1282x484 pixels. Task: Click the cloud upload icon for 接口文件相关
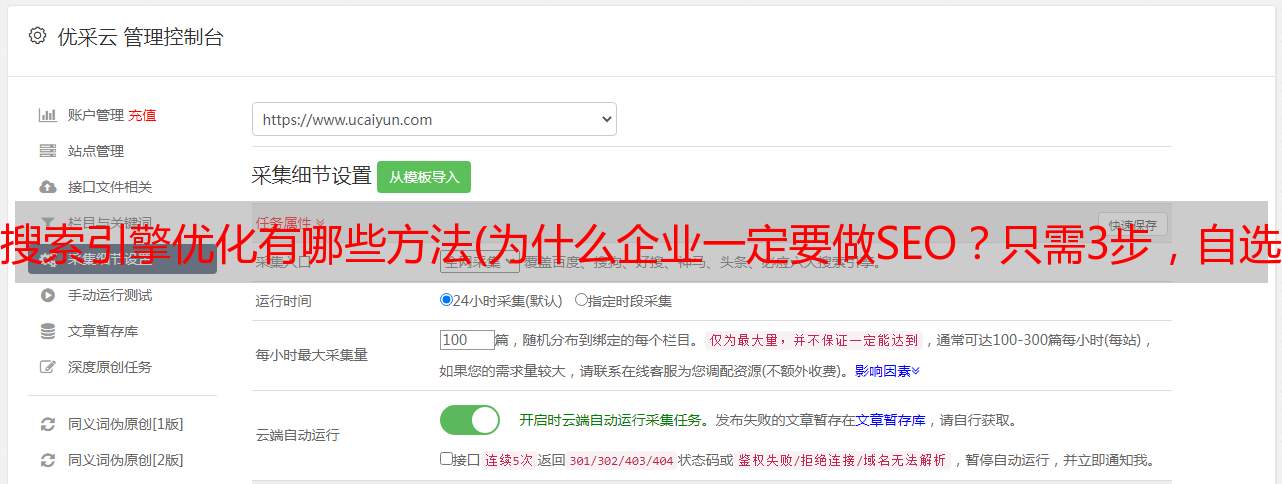click(x=47, y=187)
